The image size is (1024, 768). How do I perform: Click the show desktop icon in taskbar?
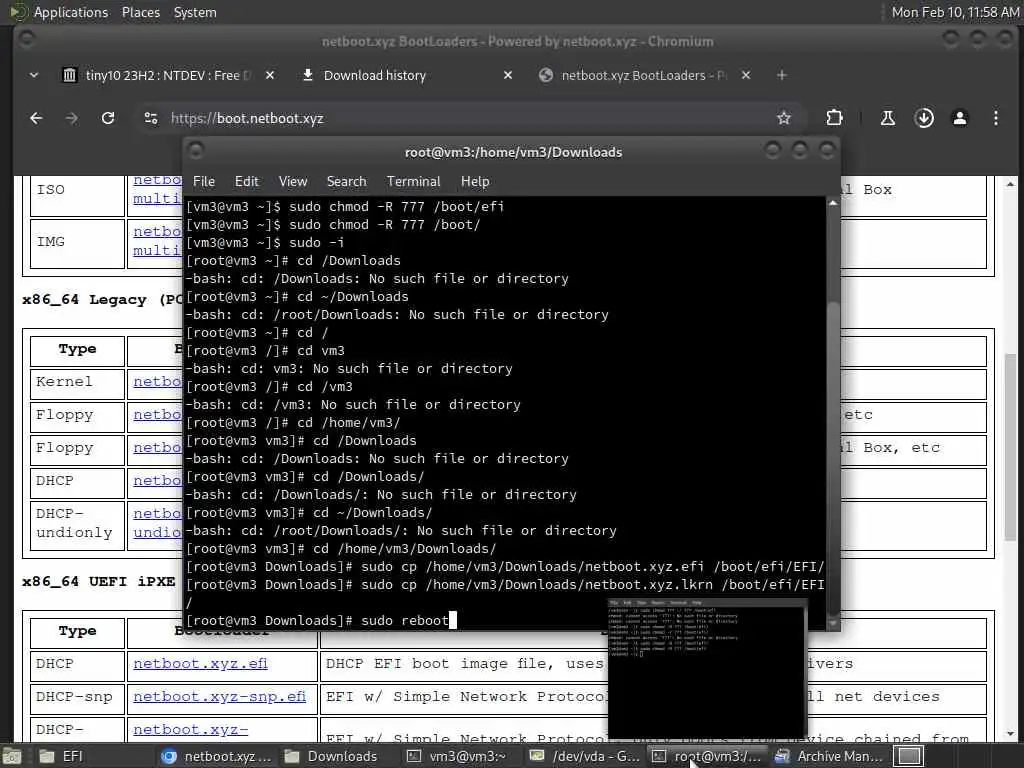click(x=12, y=756)
